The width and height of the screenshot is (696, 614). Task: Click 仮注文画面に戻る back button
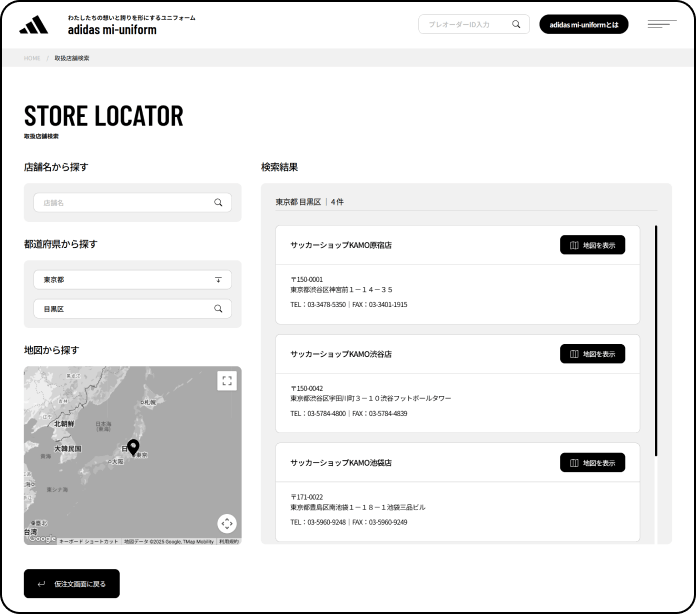pos(72,583)
